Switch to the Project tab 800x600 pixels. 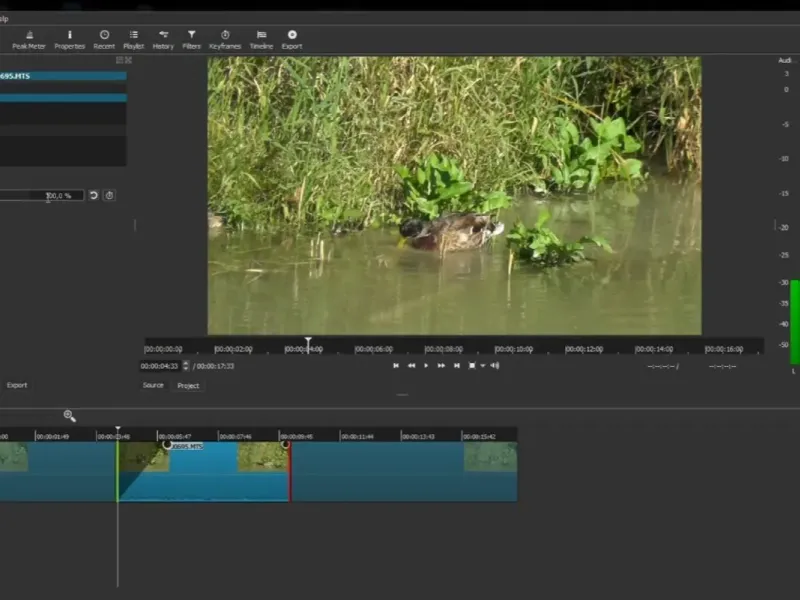188,385
